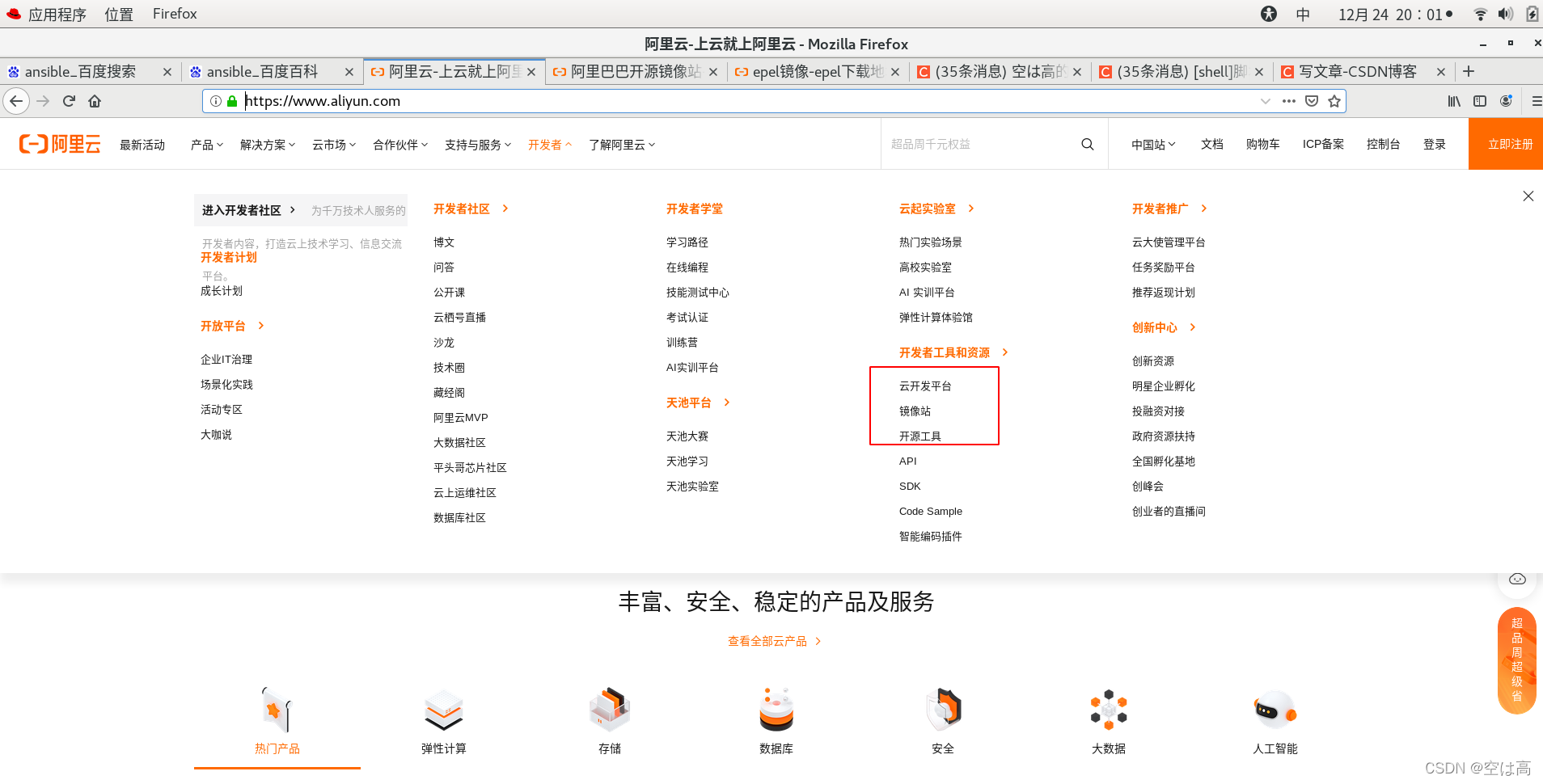1543x784 pixels.
Task: Expand the 解决方案 dropdown menu
Action: (268, 145)
